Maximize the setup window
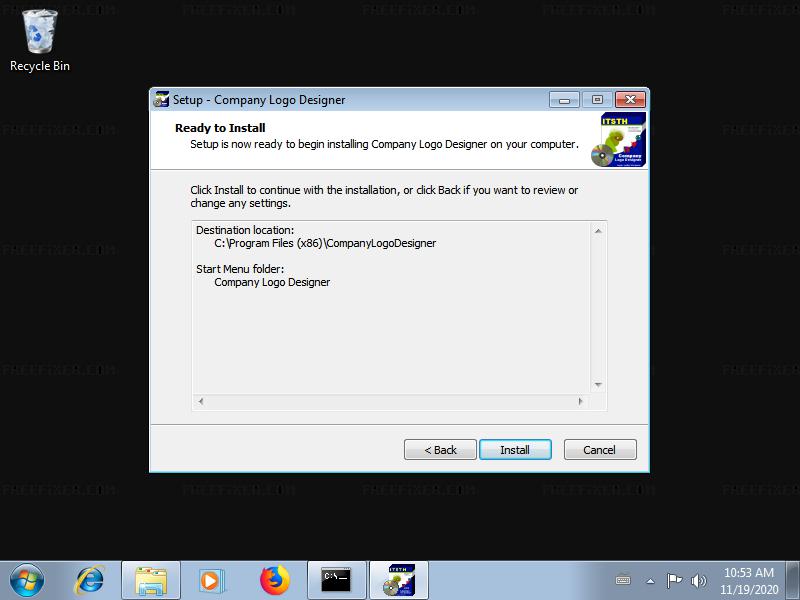Screen dimensions: 800x600 tap(597, 99)
